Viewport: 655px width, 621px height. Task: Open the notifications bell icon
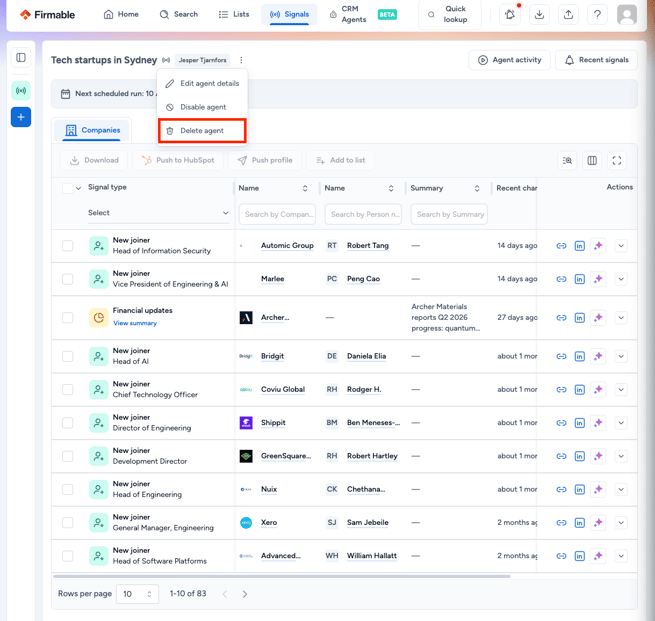pyautogui.click(x=510, y=15)
